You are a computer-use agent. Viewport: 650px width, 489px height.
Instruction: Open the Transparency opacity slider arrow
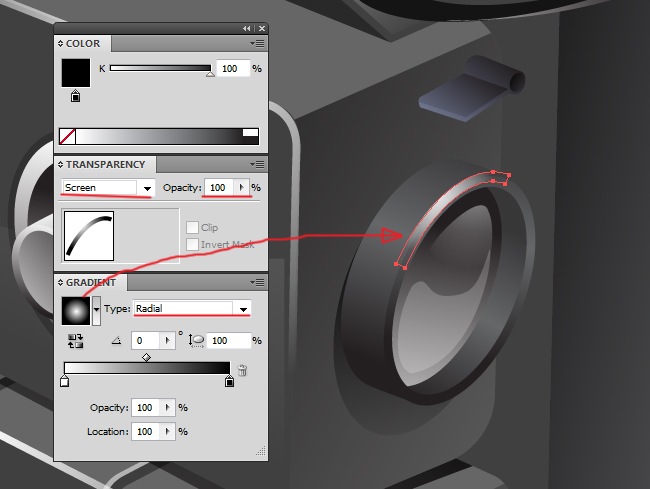click(242, 188)
